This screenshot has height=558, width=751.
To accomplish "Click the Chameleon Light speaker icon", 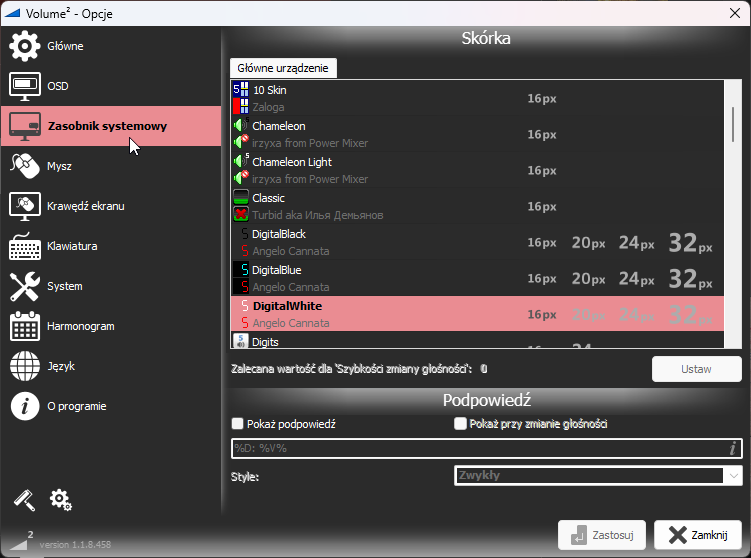I will tap(241, 170).
